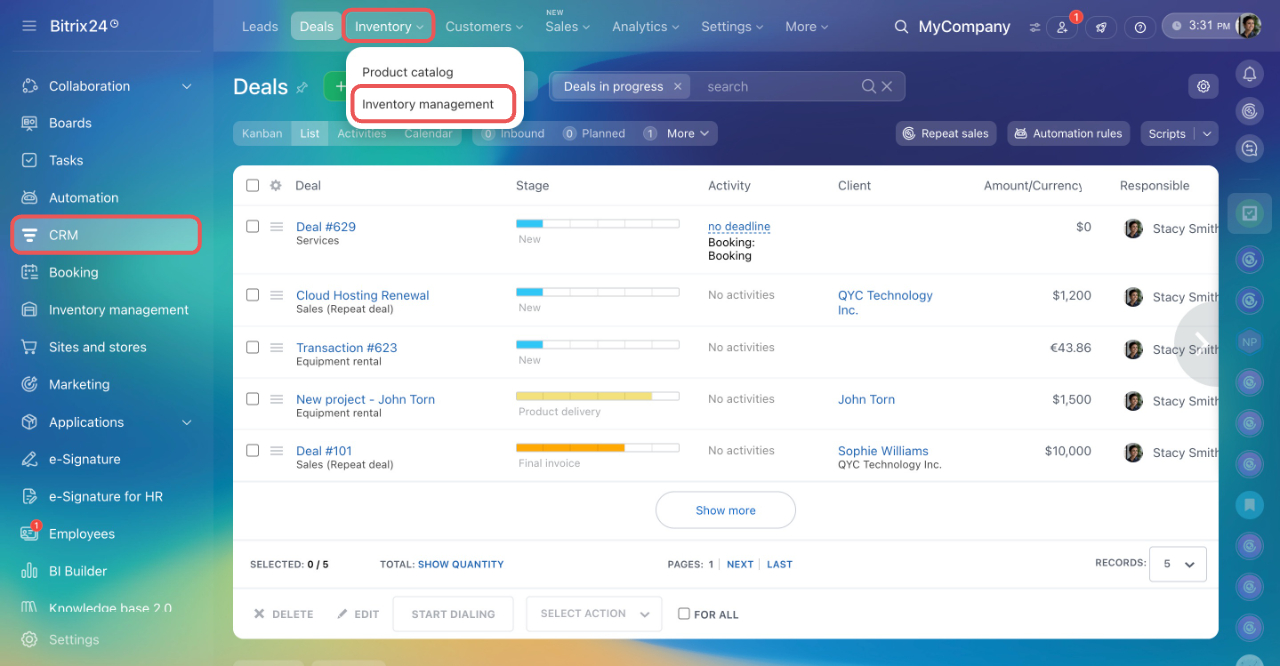Open the SELECT ACTION dropdown
The image size is (1280, 666).
(594, 614)
